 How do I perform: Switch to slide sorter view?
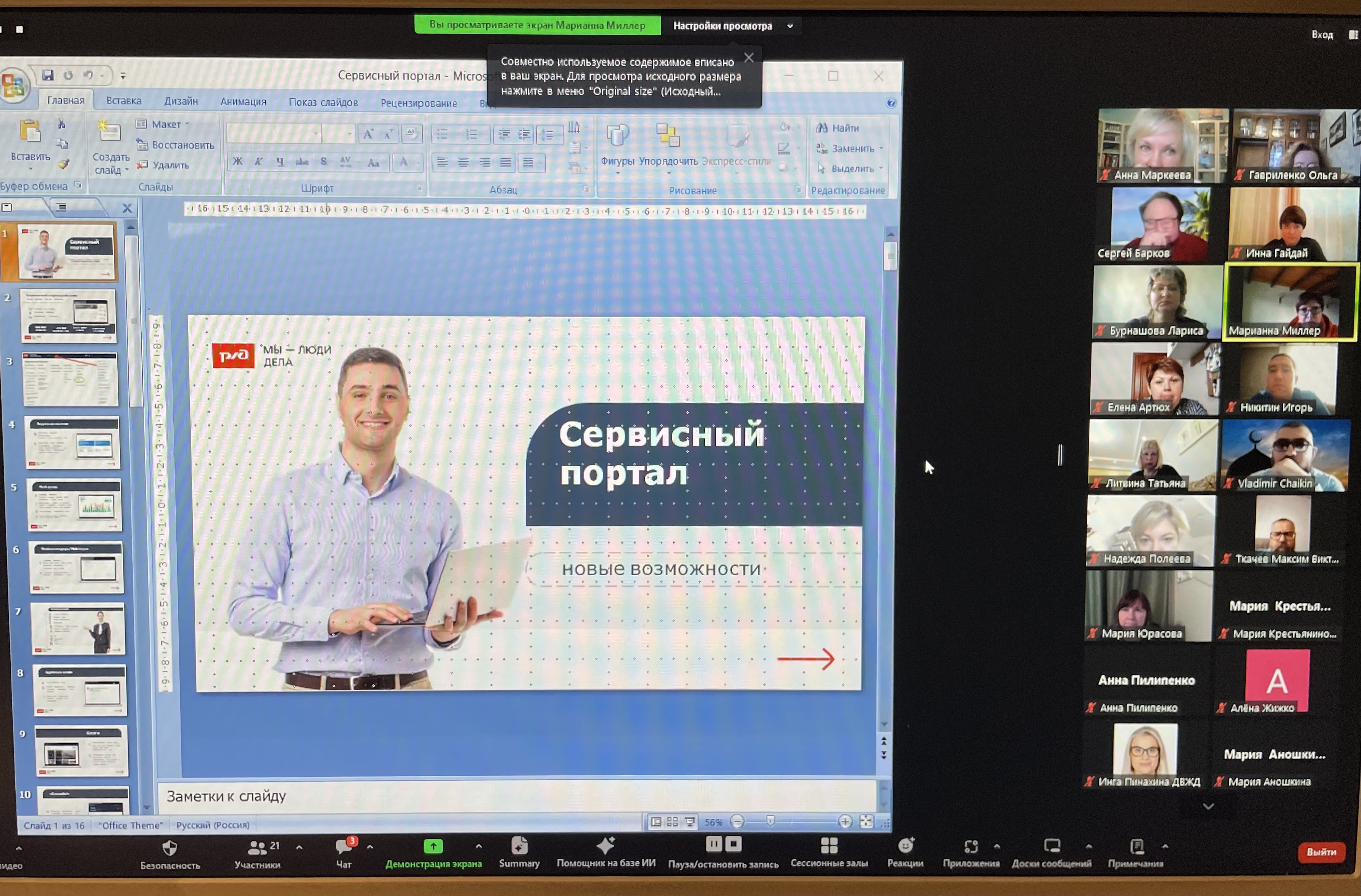(x=673, y=822)
